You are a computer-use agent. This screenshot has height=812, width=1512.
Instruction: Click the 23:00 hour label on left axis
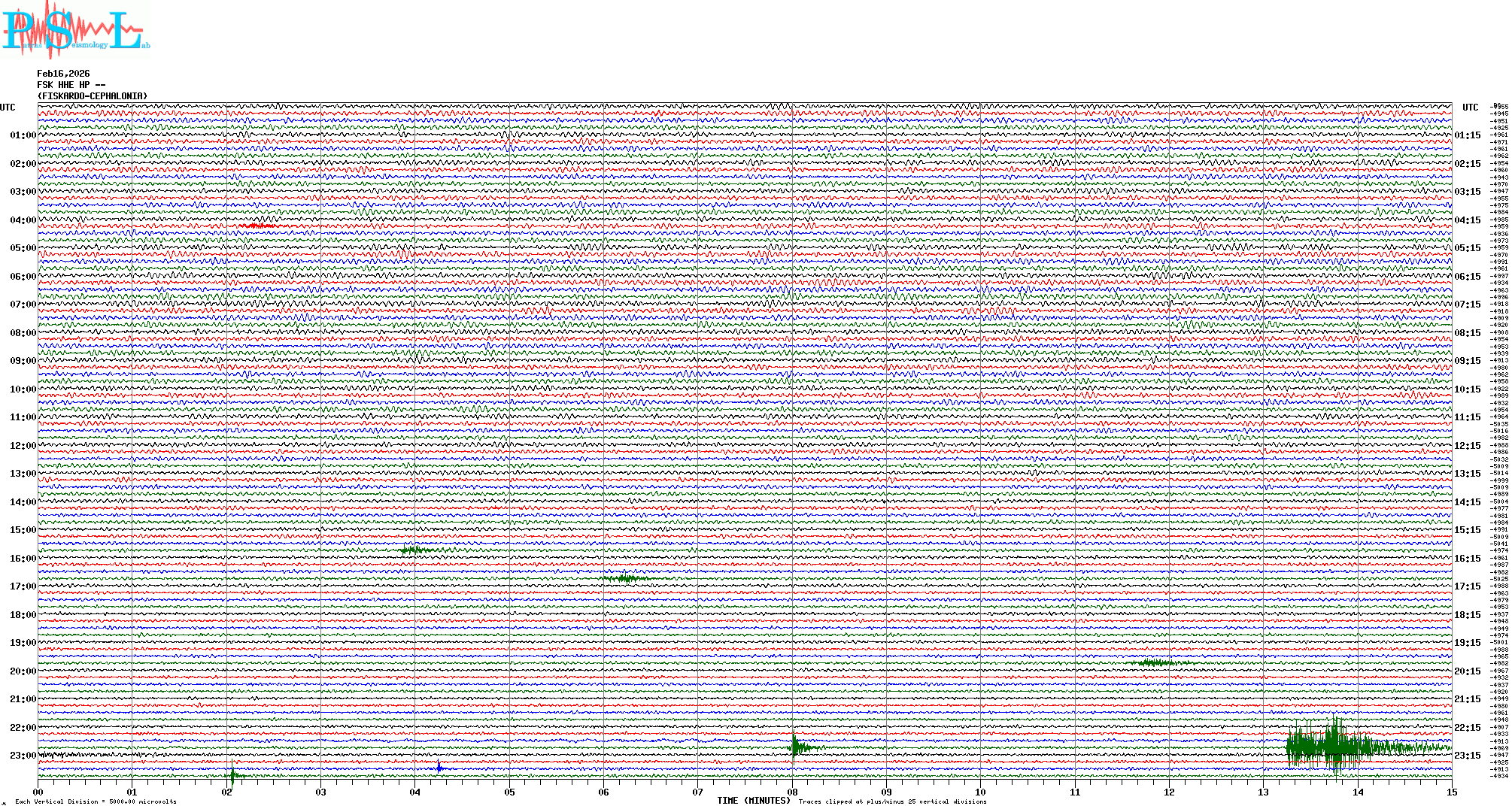[23, 756]
